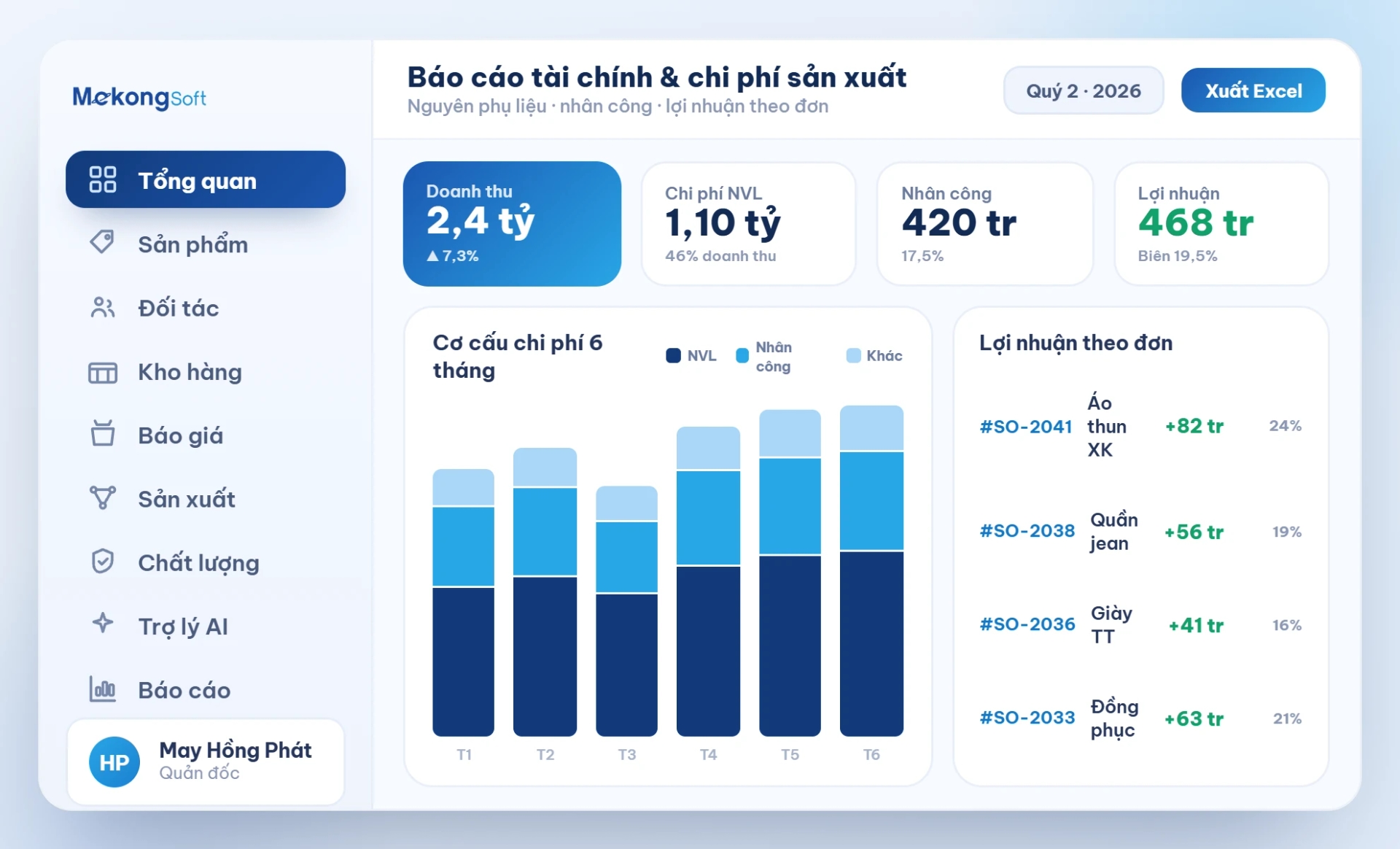1400x849 pixels.
Task: Click the +63 tr profit value
Action: 1194,718
